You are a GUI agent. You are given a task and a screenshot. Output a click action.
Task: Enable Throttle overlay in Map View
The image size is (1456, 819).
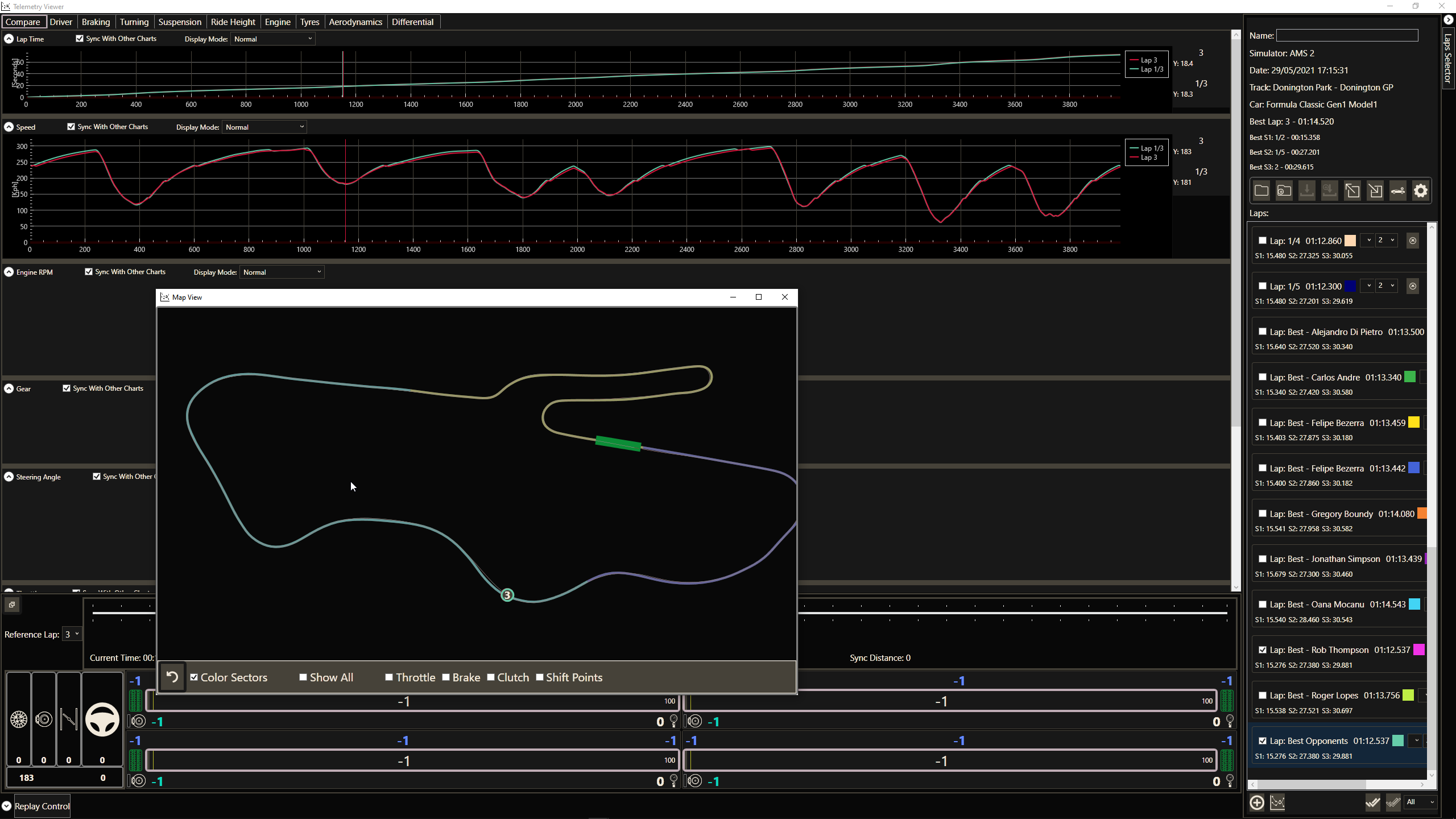point(389,677)
